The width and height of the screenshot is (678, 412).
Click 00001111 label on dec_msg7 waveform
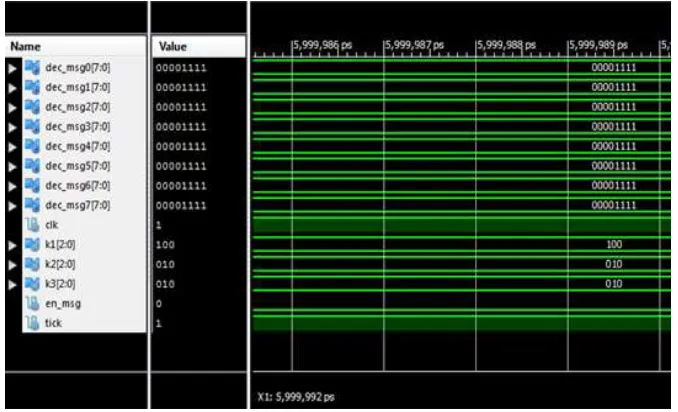pyautogui.click(x=614, y=205)
